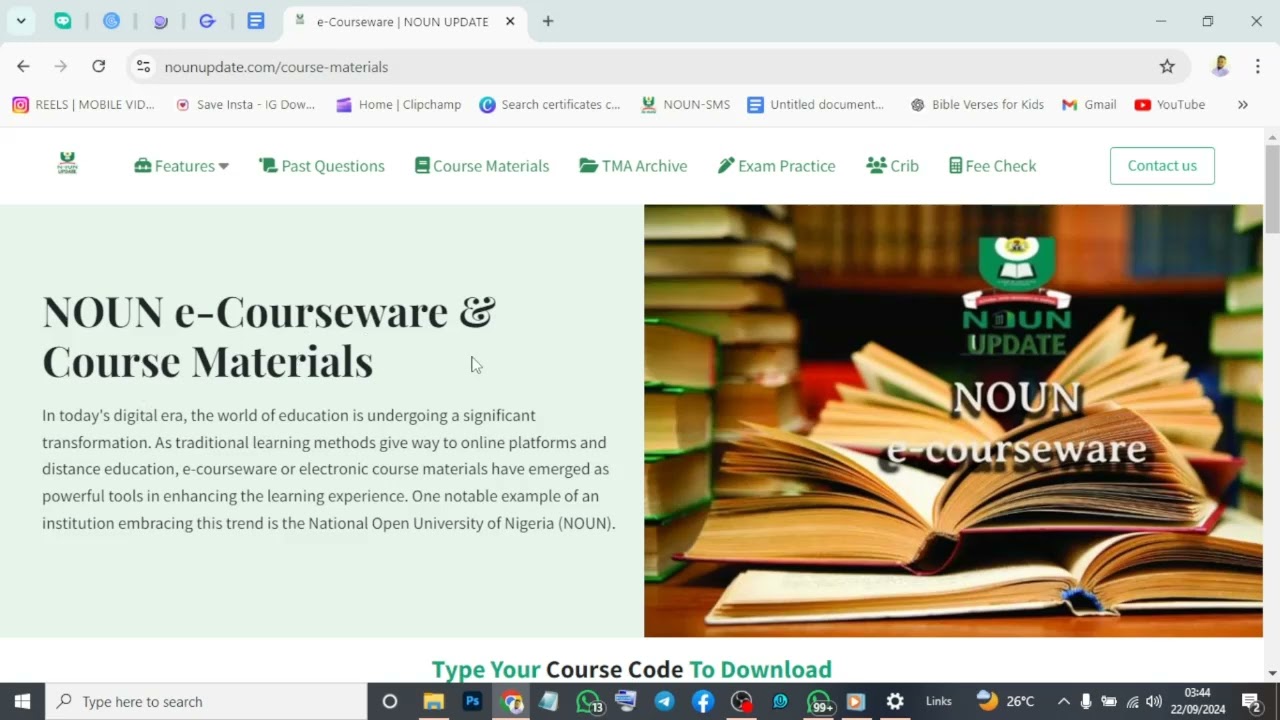Close the e-Courseware NOUN UPDATE tab
The image size is (1280, 720).
(x=510, y=21)
